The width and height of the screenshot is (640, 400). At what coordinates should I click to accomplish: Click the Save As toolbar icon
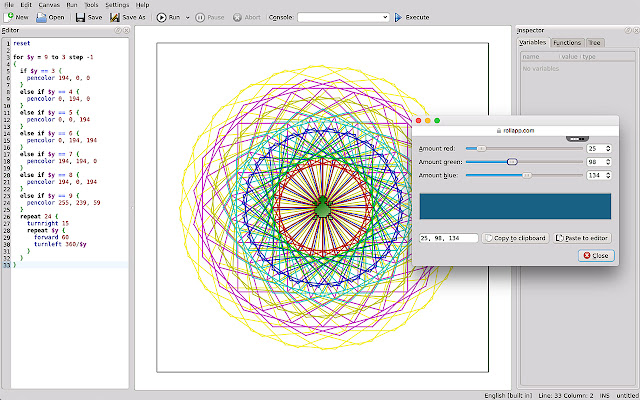pyautogui.click(x=114, y=18)
